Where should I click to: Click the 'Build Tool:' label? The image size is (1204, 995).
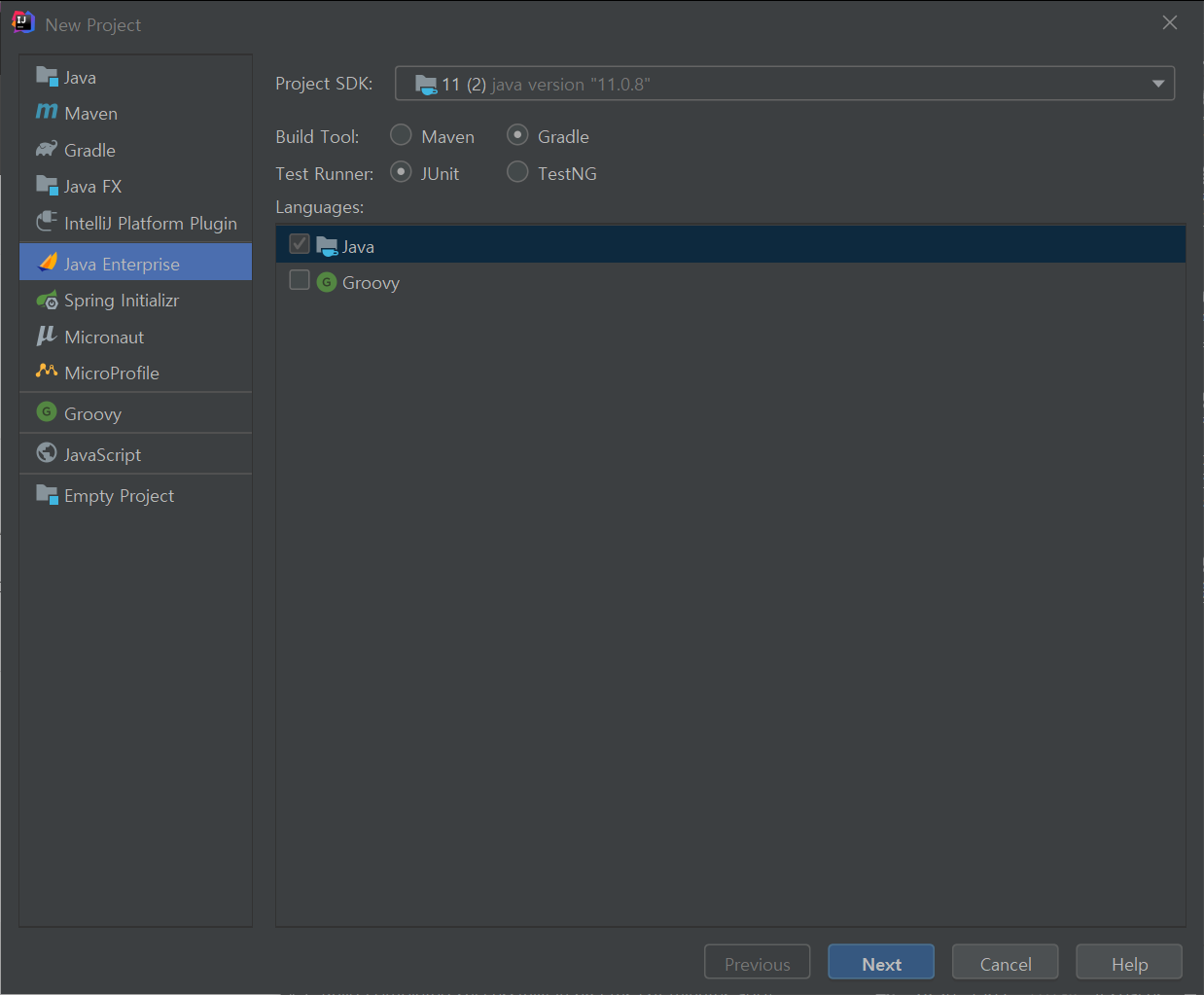click(317, 136)
